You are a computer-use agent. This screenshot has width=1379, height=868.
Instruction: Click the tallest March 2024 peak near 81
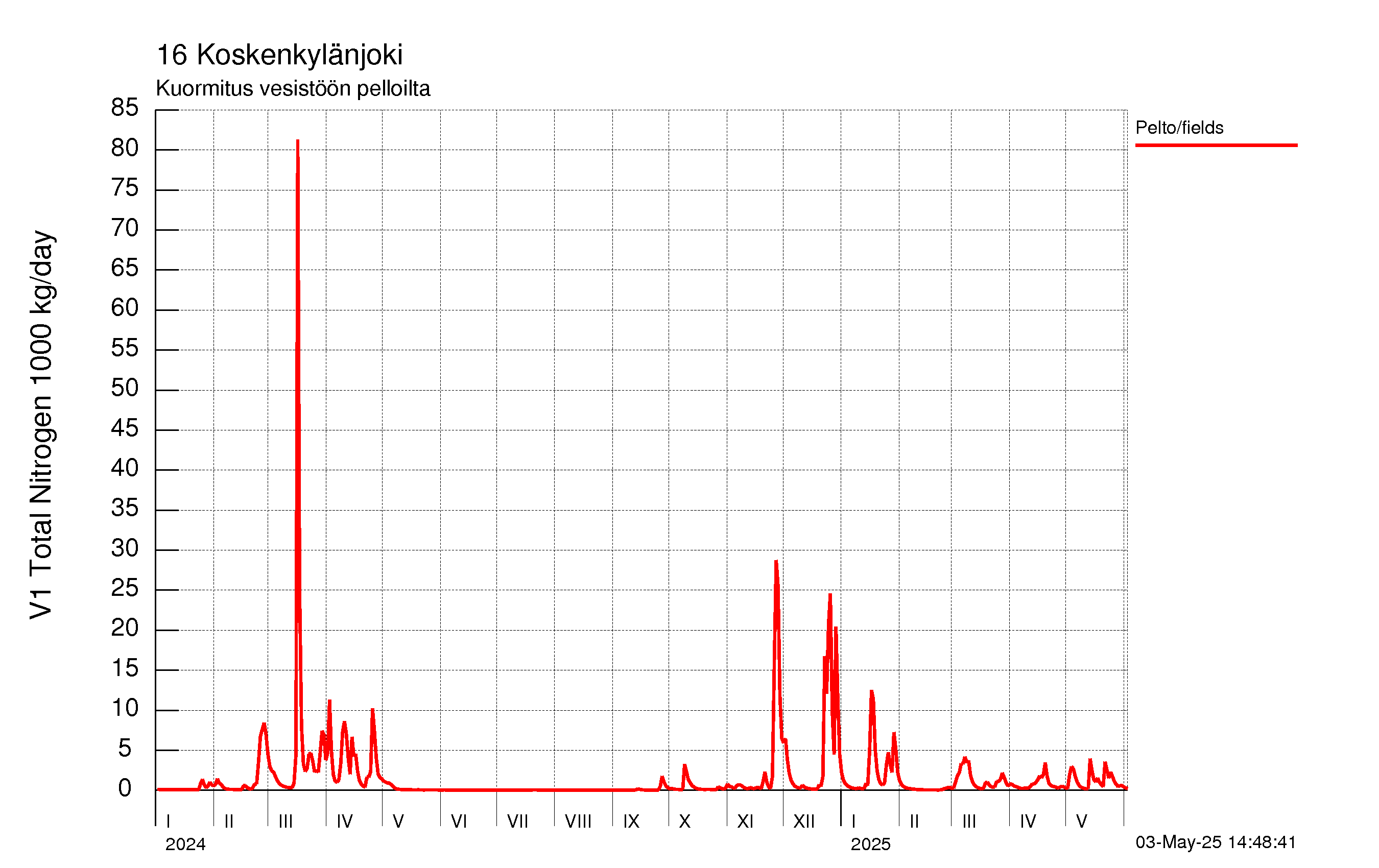click(x=298, y=141)
